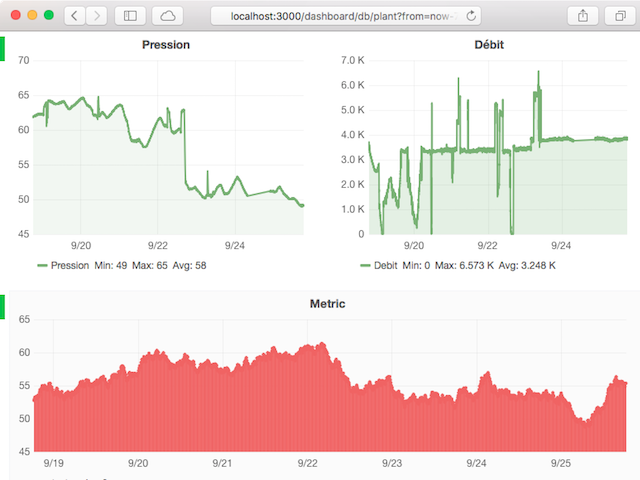Toggle Pression series in legend
This screenshot has width=640, height=480.
69,266
